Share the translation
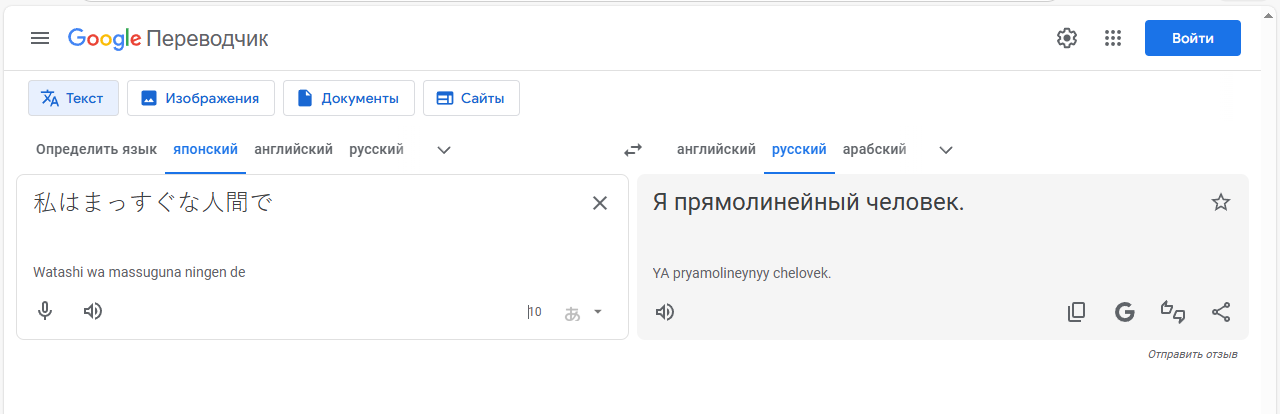The image size is (1280, 414). 1221,312
